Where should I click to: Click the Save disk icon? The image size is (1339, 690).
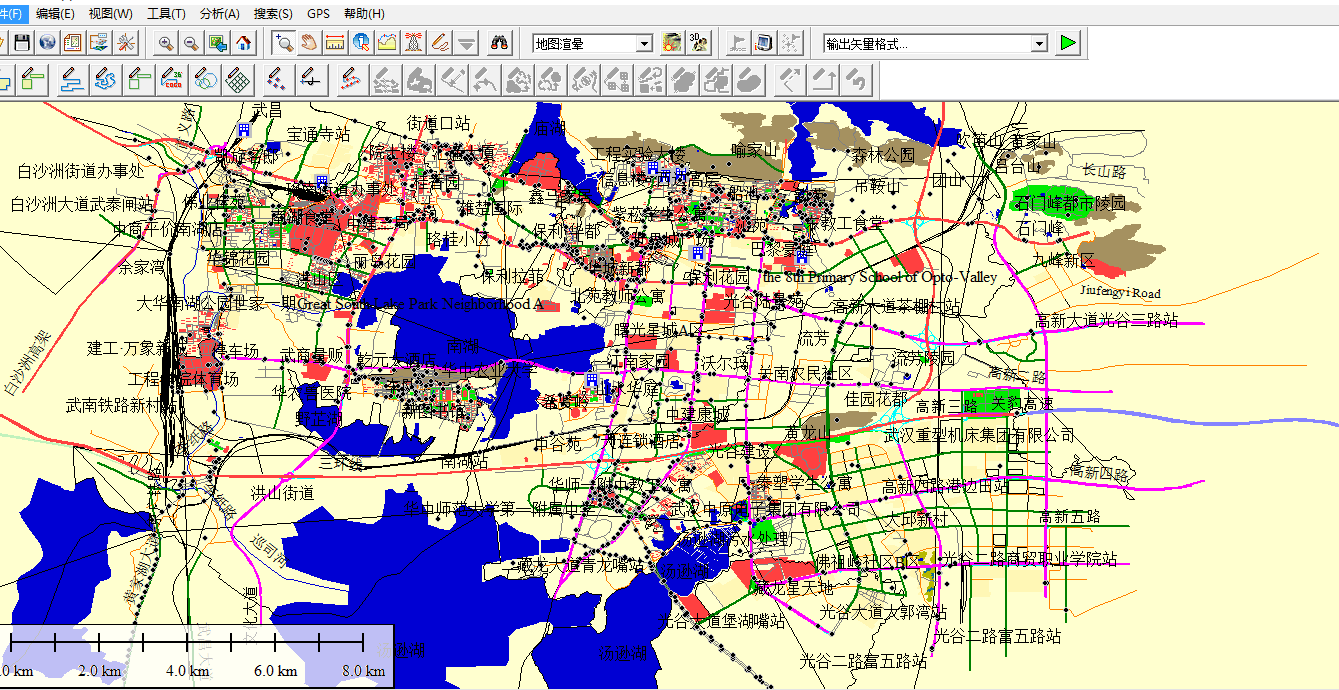tap(21, 43)
